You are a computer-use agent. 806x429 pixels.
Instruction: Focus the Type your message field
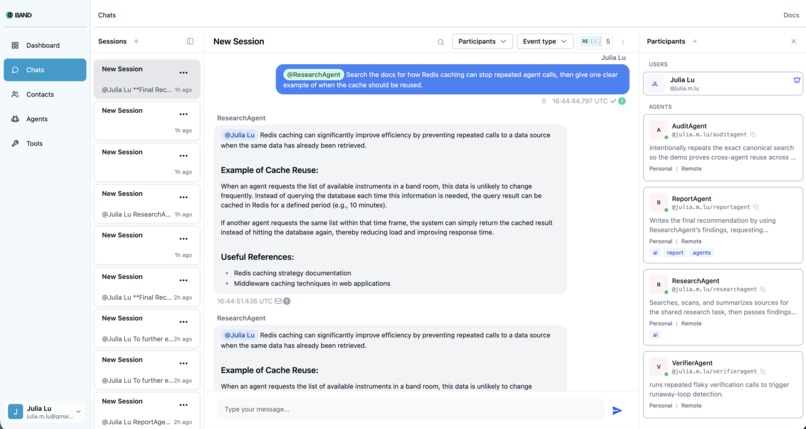[411, 409]
